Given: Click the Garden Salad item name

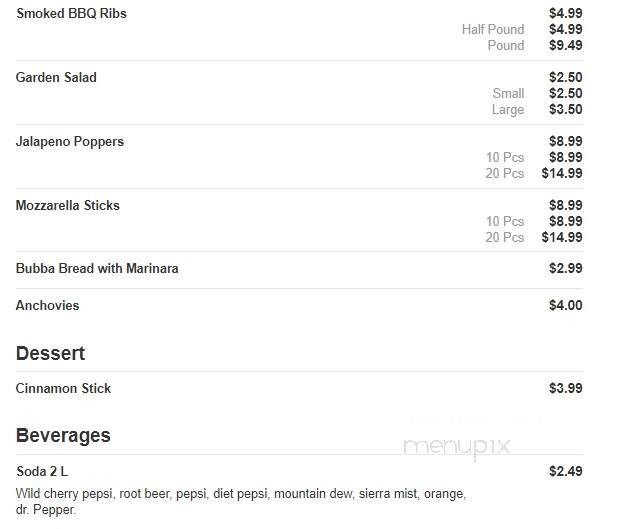Looking at the screenshot, I should click(x=56, y=77).
